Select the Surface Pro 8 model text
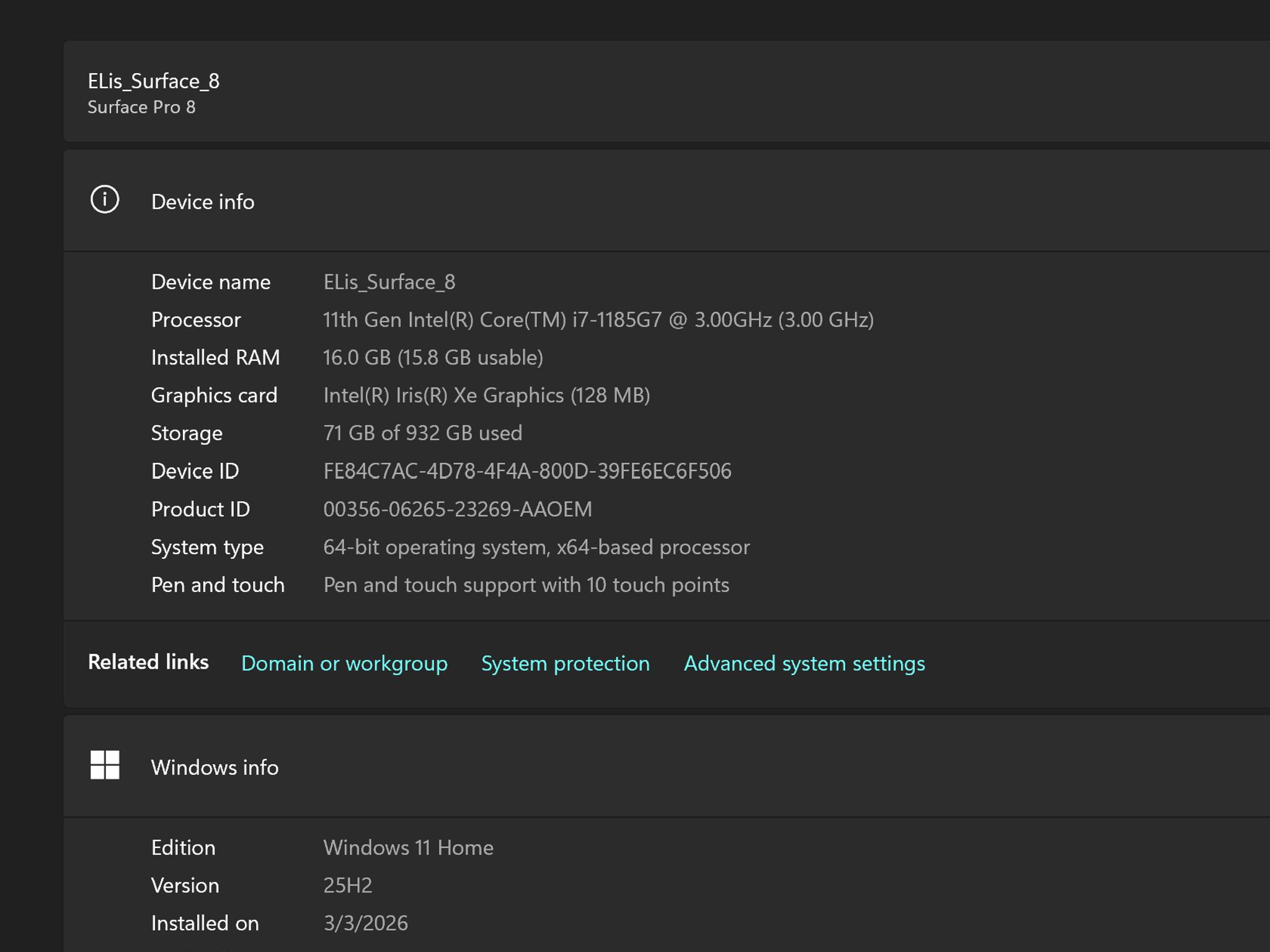The image size is (1270, 952). coord(141,107)
